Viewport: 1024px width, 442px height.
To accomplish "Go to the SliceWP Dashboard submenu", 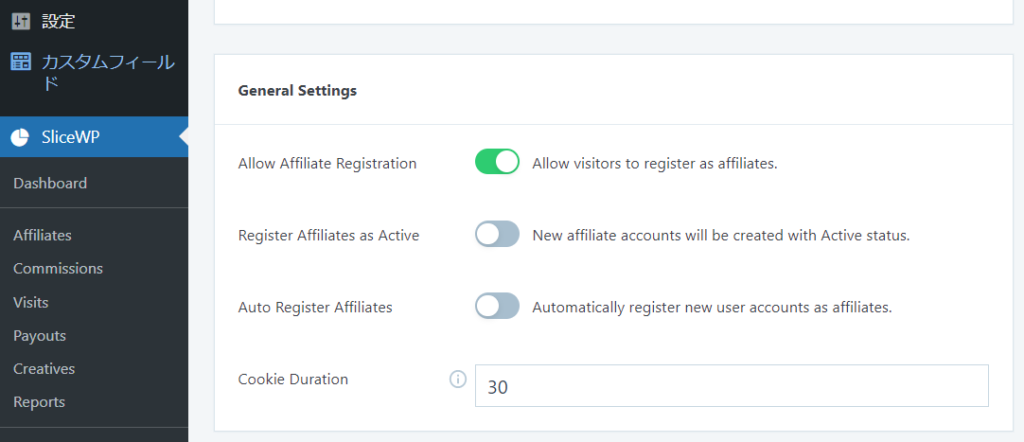I will coord(50,183).
